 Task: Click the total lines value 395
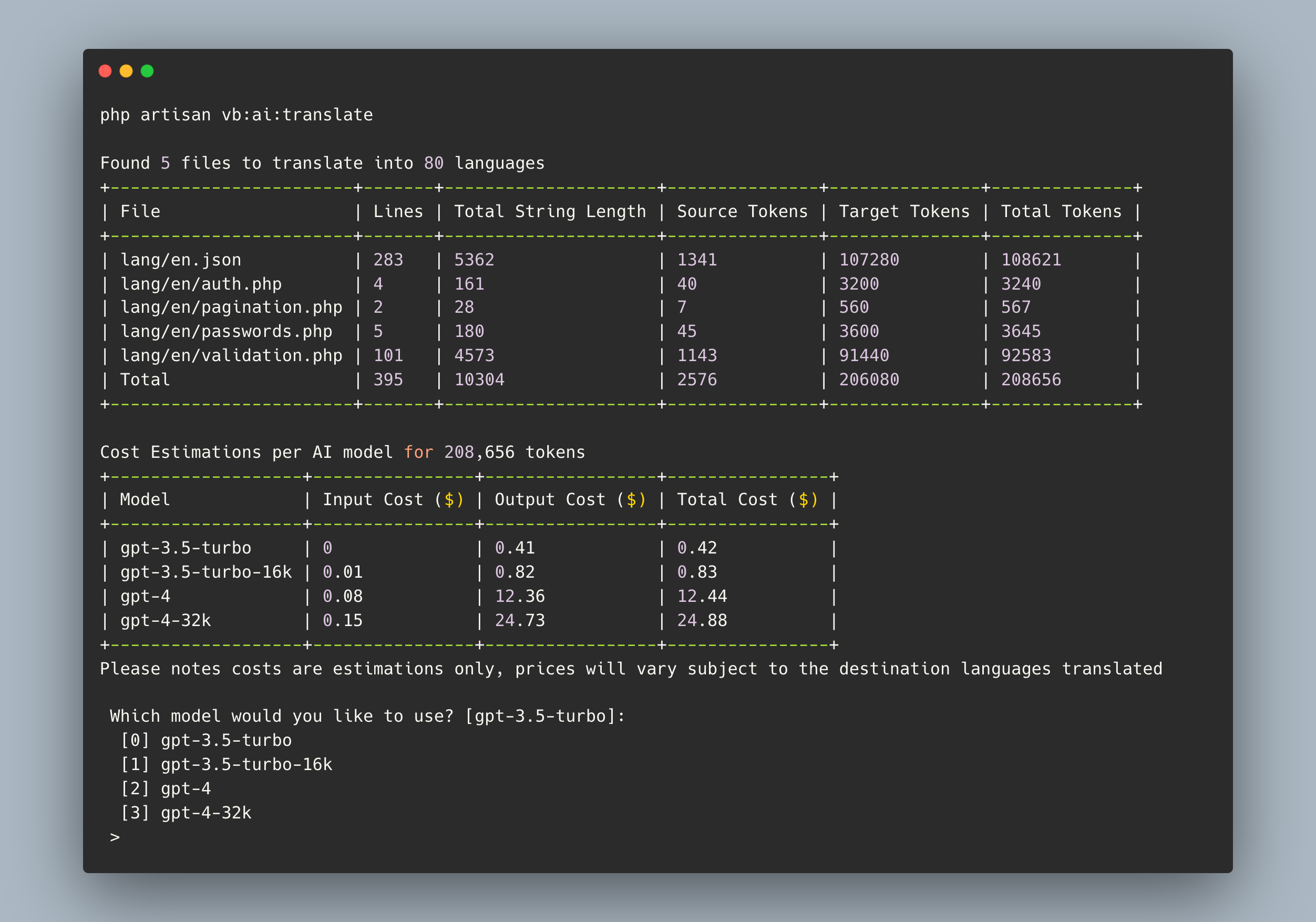pyautogui.click(x=388, y=380)
